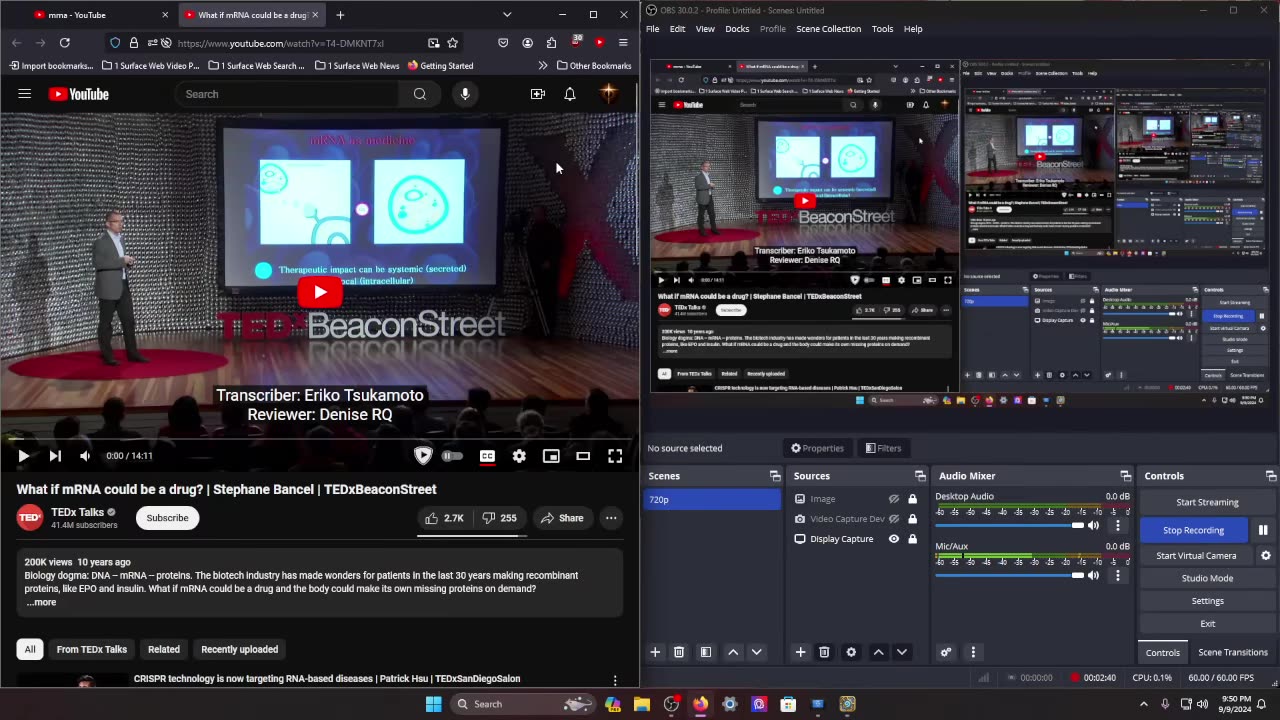This screenshot has width=1280, height=720.
Task: Open Firefox extensions puzzle icon
Action: (551, 43)
